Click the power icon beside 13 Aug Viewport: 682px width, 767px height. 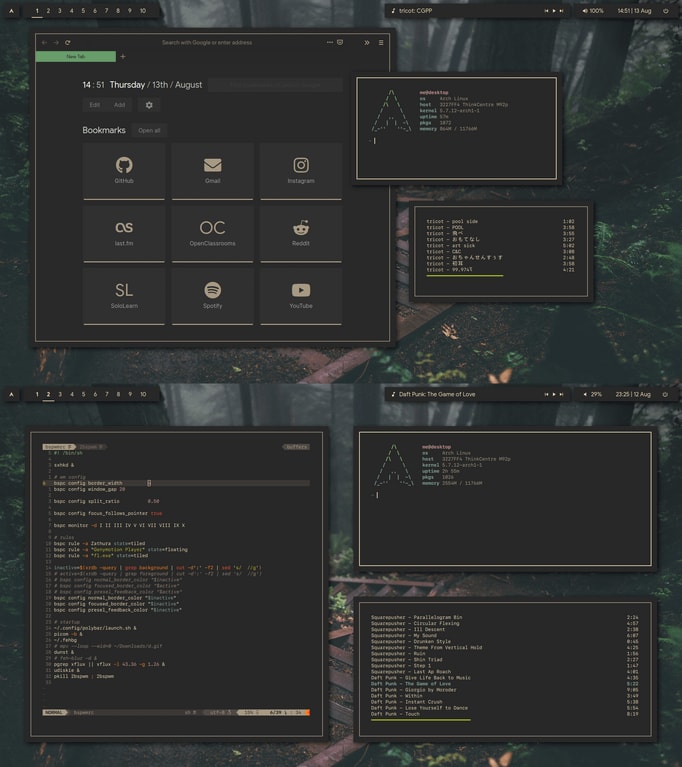coord(665,11)
